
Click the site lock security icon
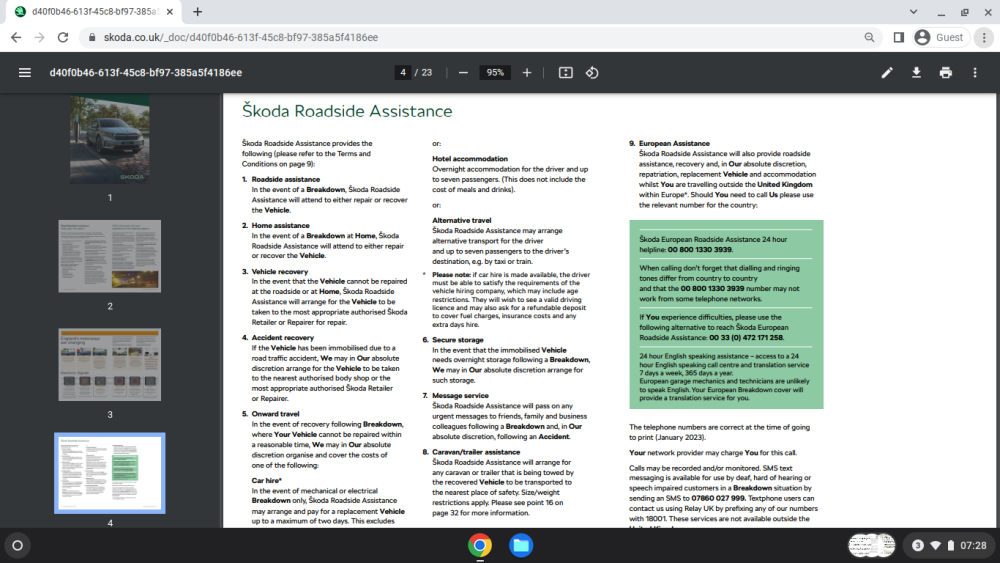[x=92, y=38]
